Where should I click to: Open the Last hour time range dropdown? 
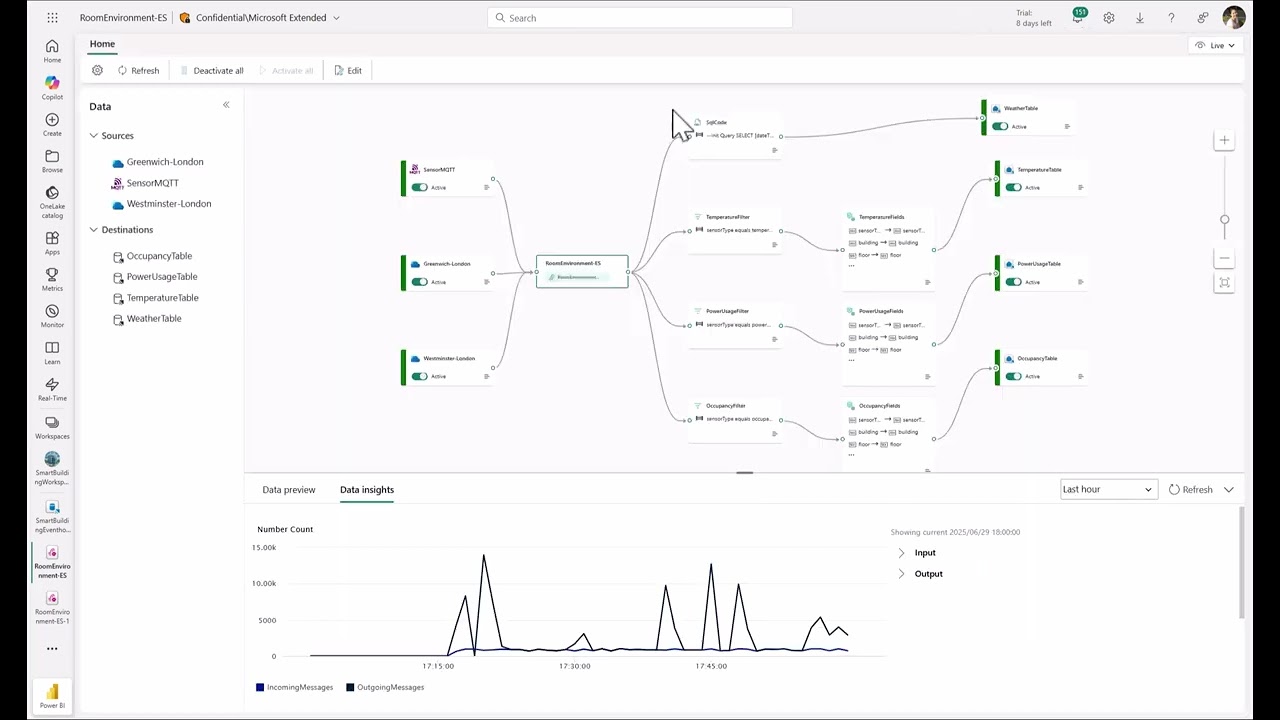point(1107,489)
